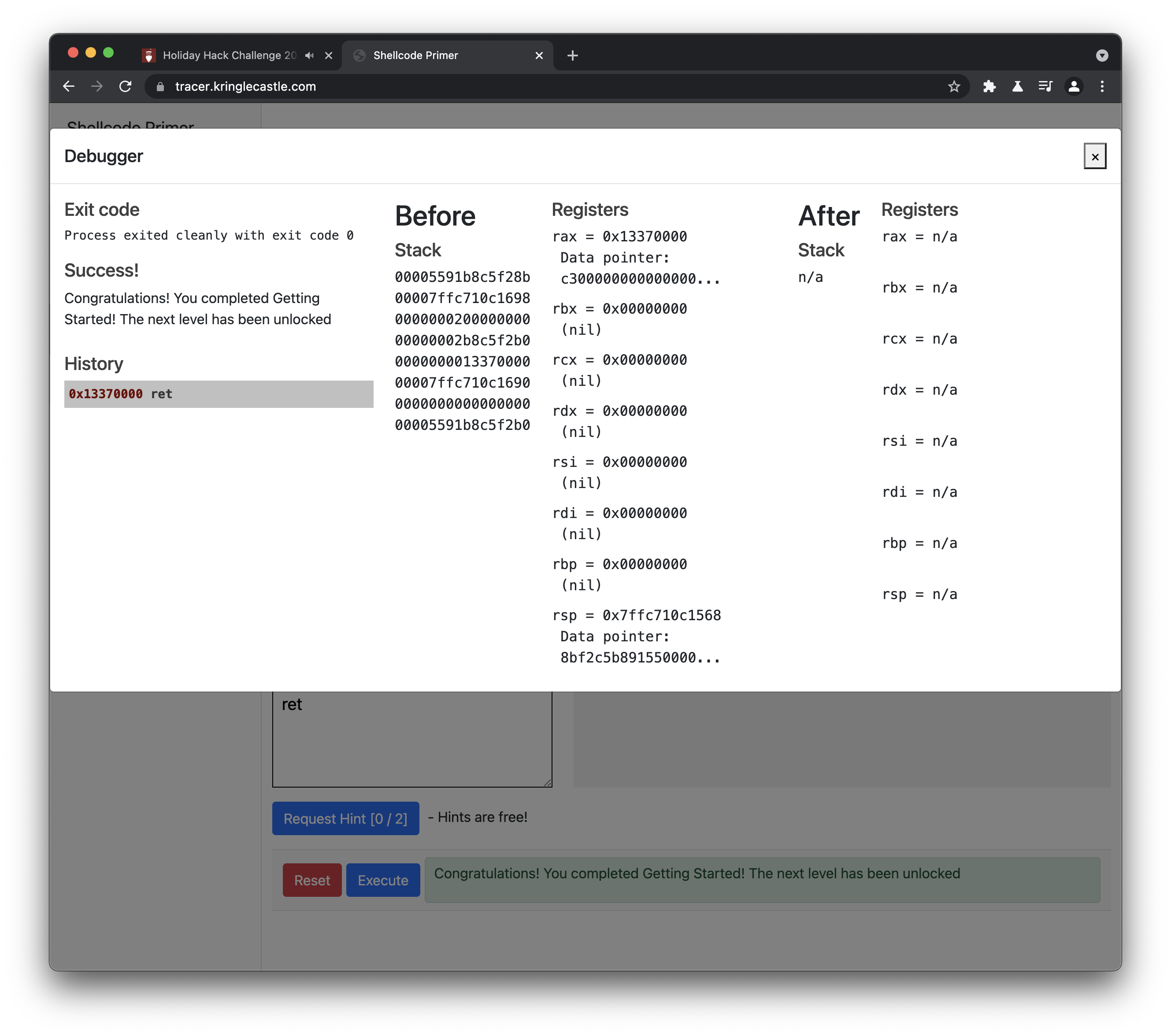The height and width of the screenshot is (1036, 1171).
Task: Click the close button on Debugger modal
Action: 1095,156
